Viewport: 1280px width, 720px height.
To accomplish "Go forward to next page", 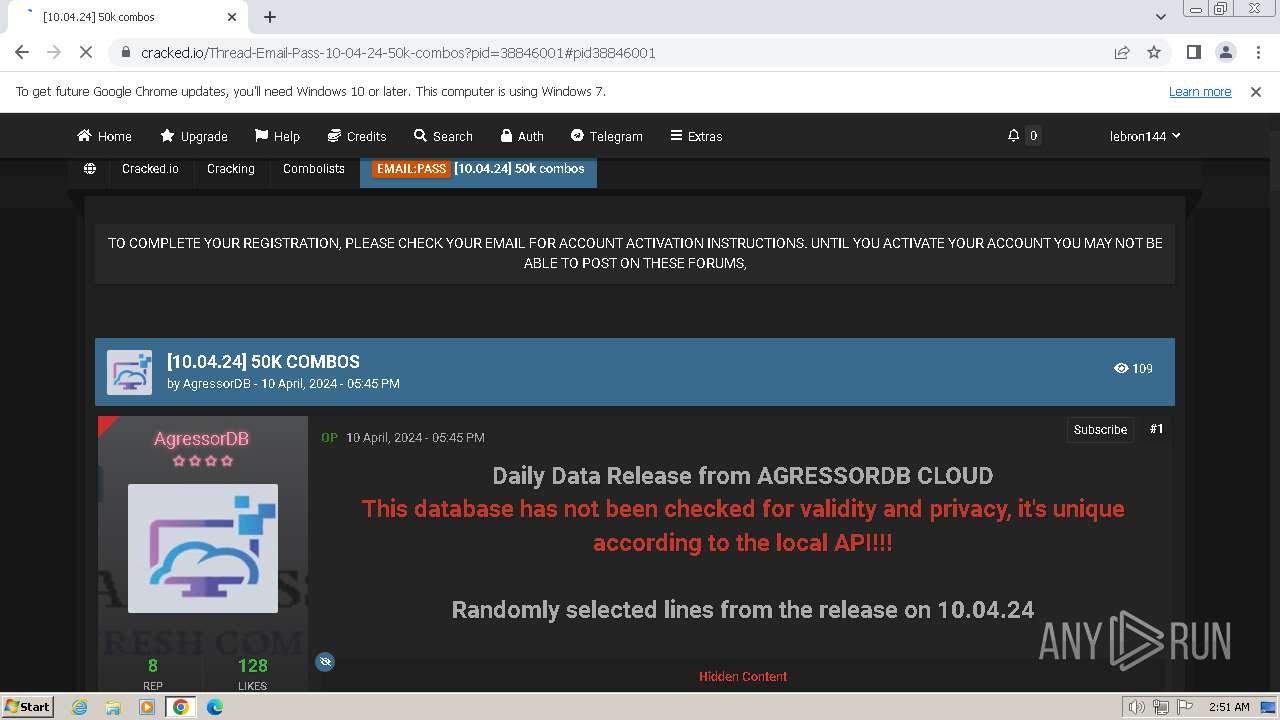I will click(x=54, y=52).
